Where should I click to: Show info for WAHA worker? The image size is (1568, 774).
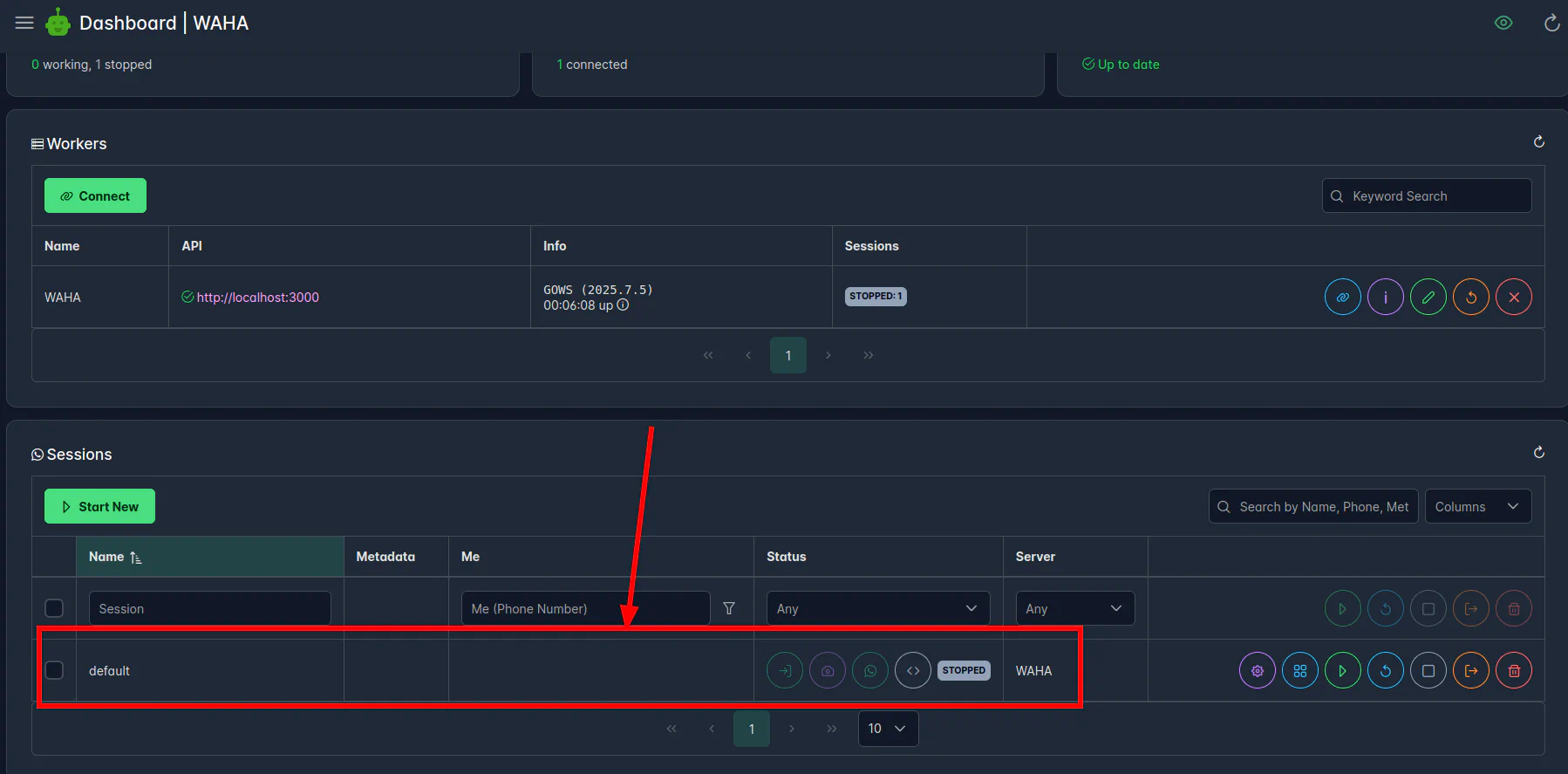pyautogui.click(x=1386, y=297)
